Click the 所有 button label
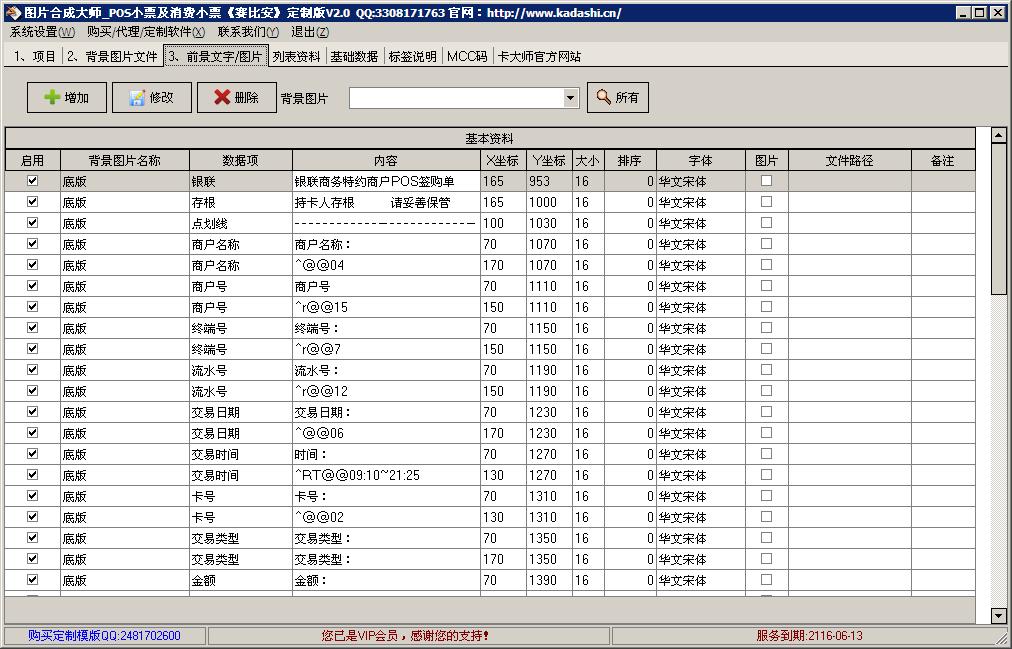Image resolution: width=1012 pixels, height=649 pixels. pyautogui.click(x=627, y=97)
